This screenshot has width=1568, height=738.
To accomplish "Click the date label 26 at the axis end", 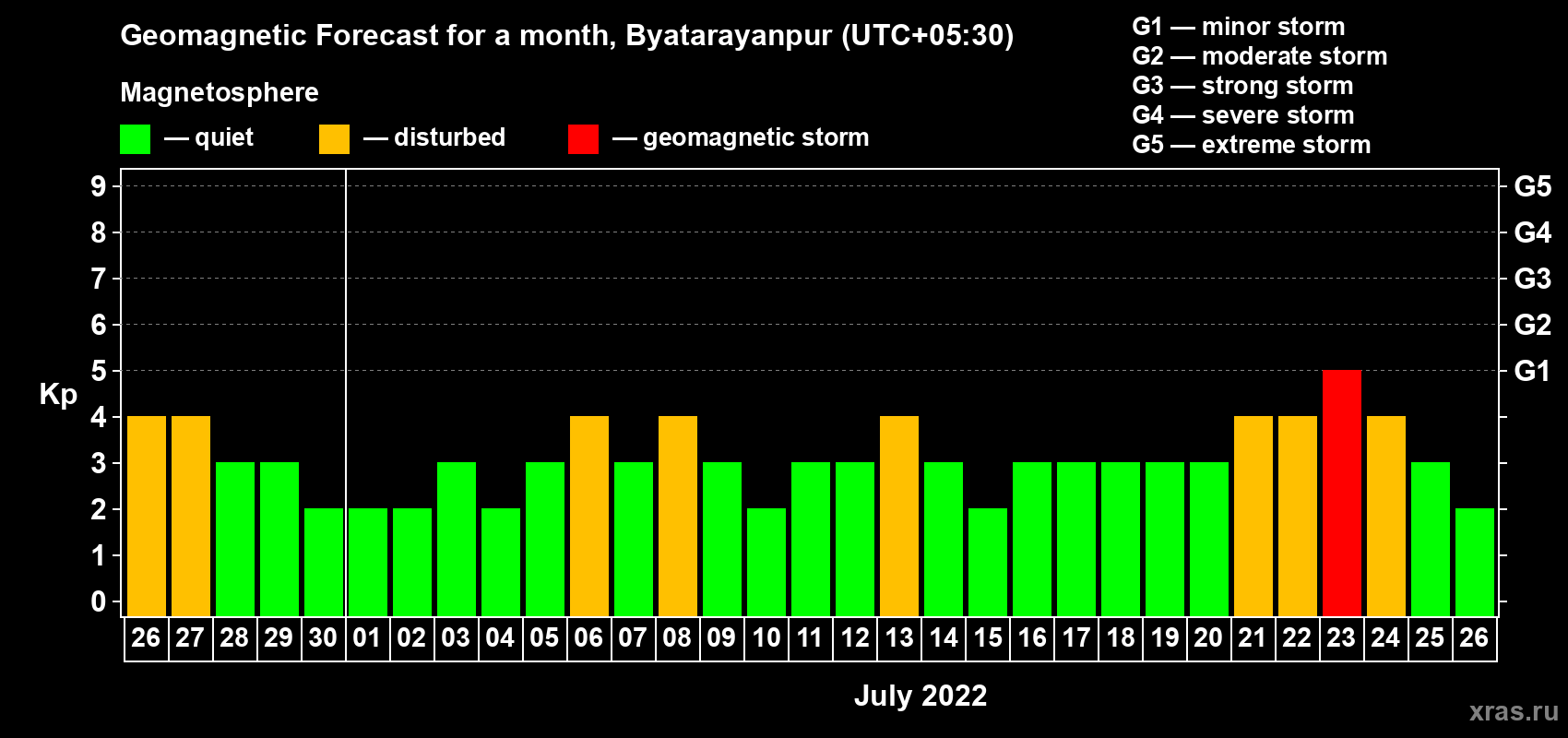I will point(1474,637).
